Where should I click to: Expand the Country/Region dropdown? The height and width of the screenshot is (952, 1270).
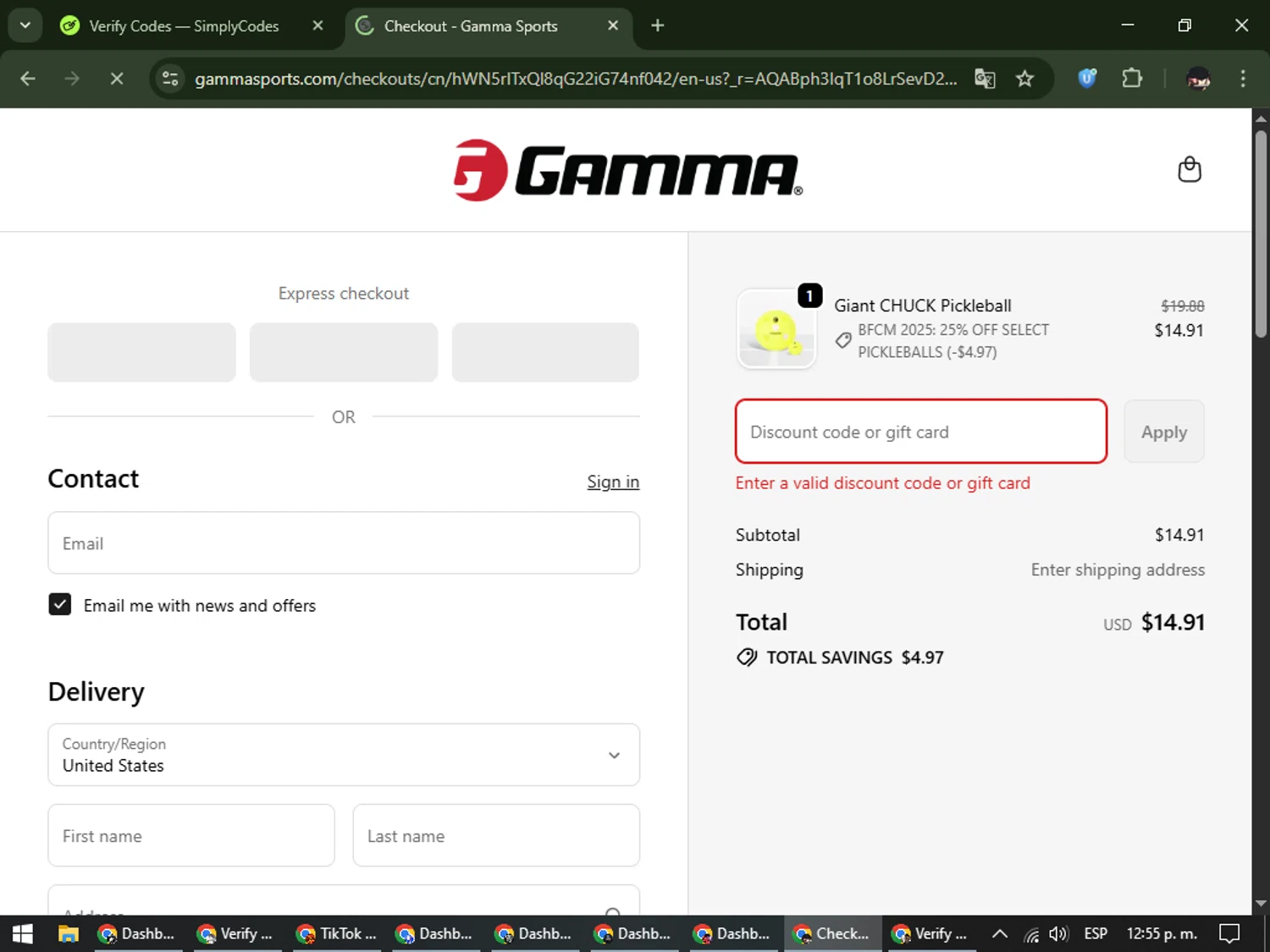point(344,755)
